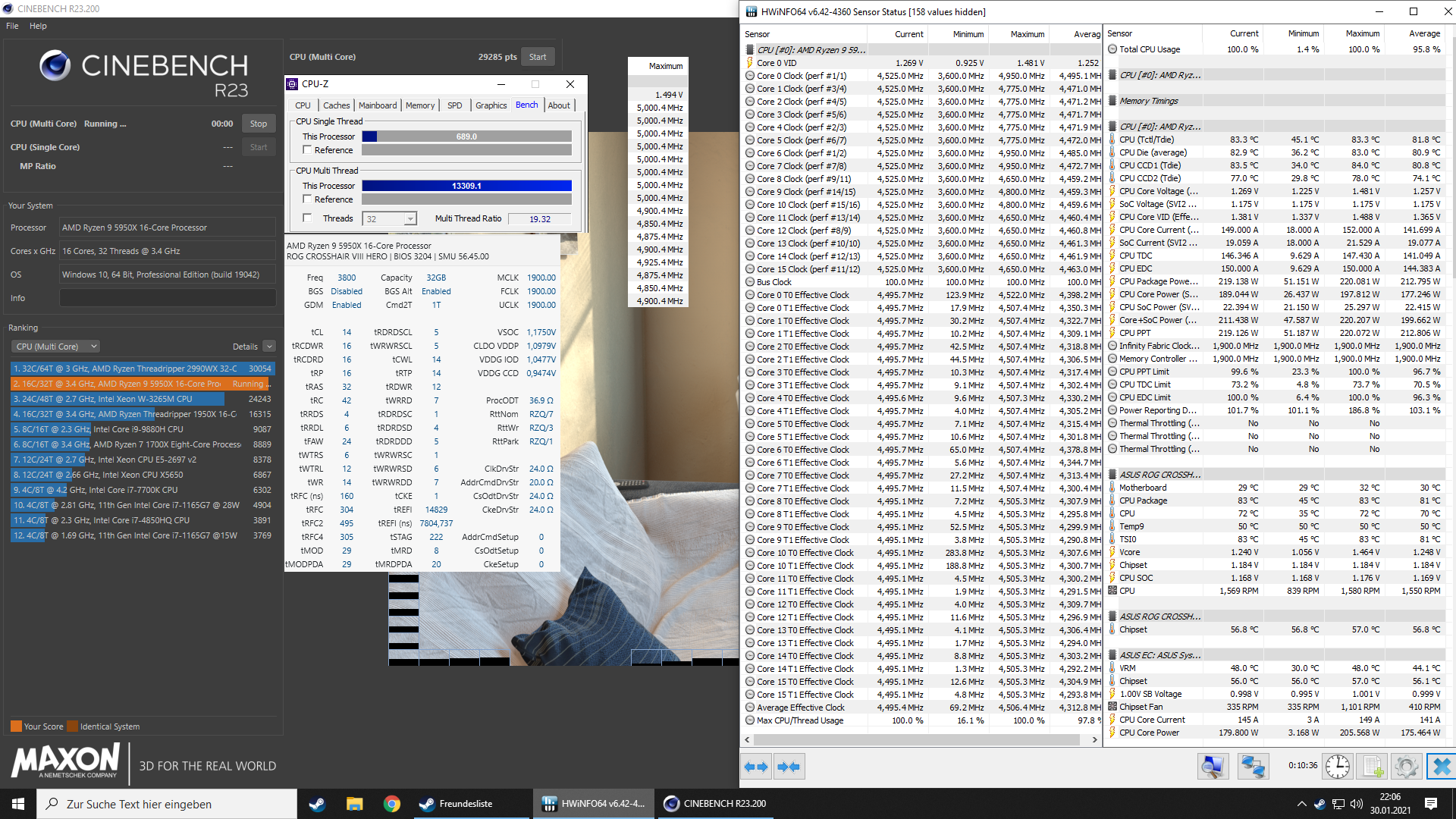Switch to the Mainboard tab in CPU-Z
The width and height of the screenshot is (1456, 819).
click(x=377, y=105)
